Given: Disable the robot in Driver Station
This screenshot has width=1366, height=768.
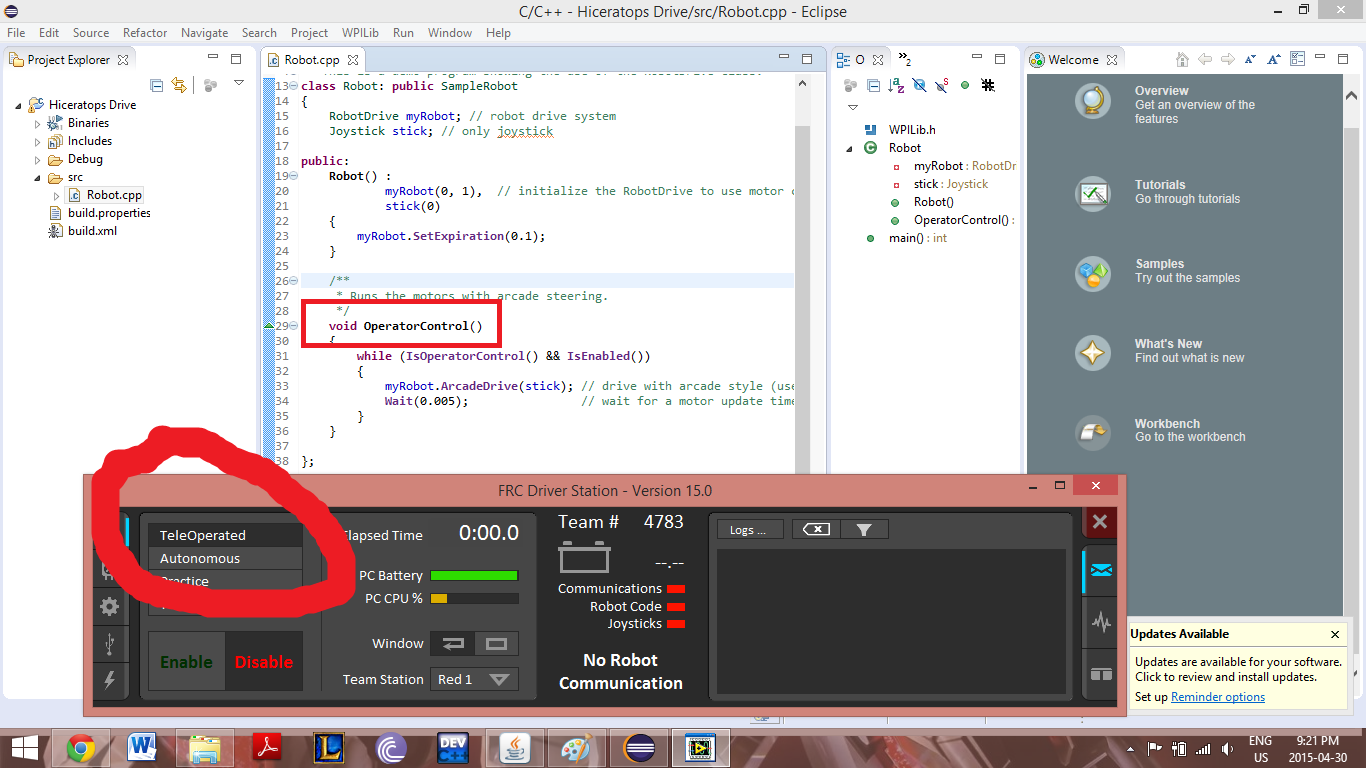Looking at the screenshot, I should (264, 662).
